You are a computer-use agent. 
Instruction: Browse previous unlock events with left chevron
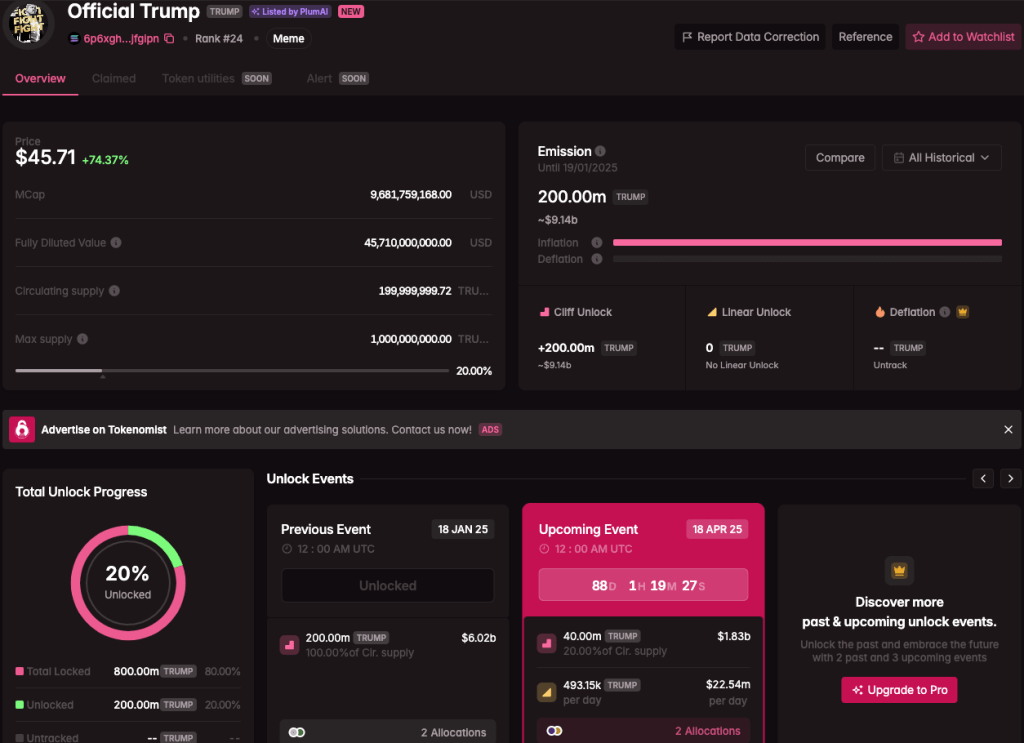tap(983, 478)
